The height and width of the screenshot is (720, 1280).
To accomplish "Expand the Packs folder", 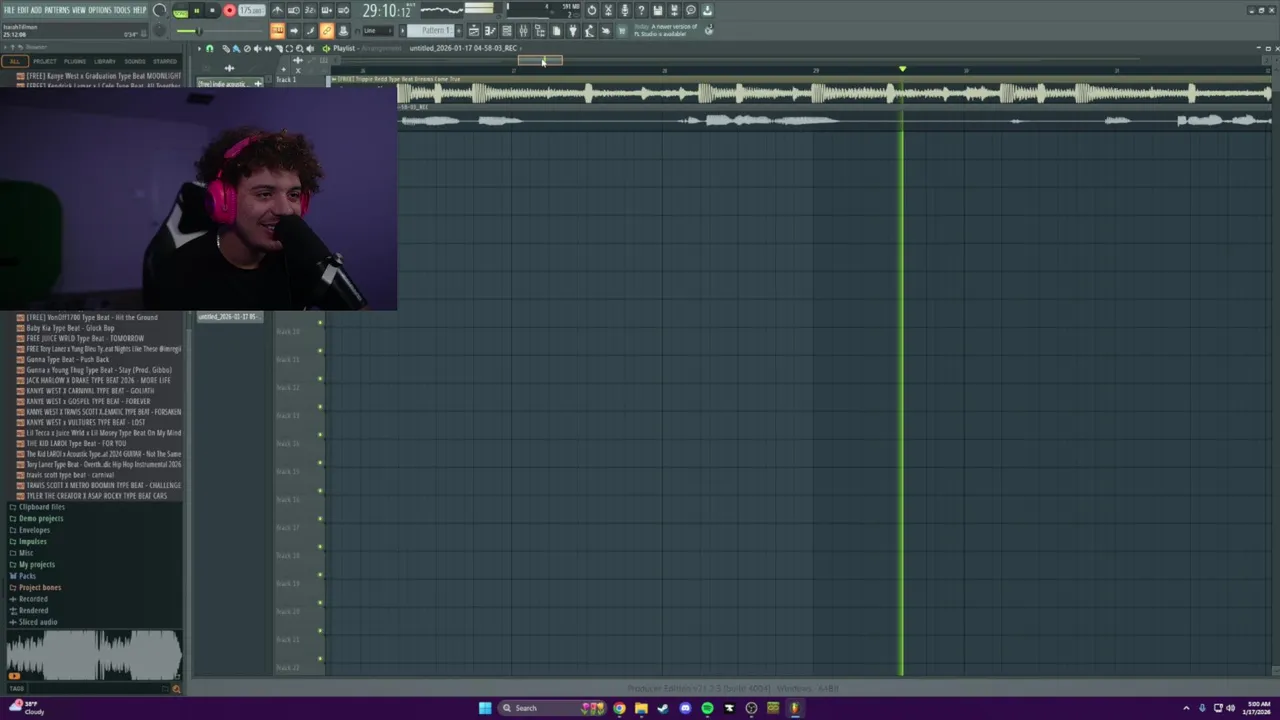I will click(27, 576).
